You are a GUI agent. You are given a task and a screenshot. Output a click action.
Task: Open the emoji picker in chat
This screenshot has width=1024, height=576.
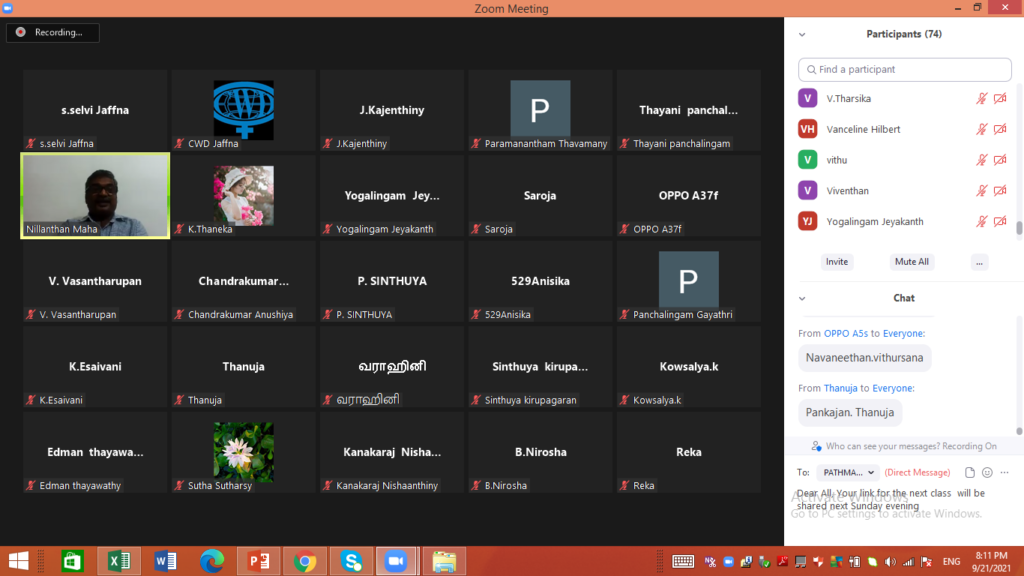point(987,472)
